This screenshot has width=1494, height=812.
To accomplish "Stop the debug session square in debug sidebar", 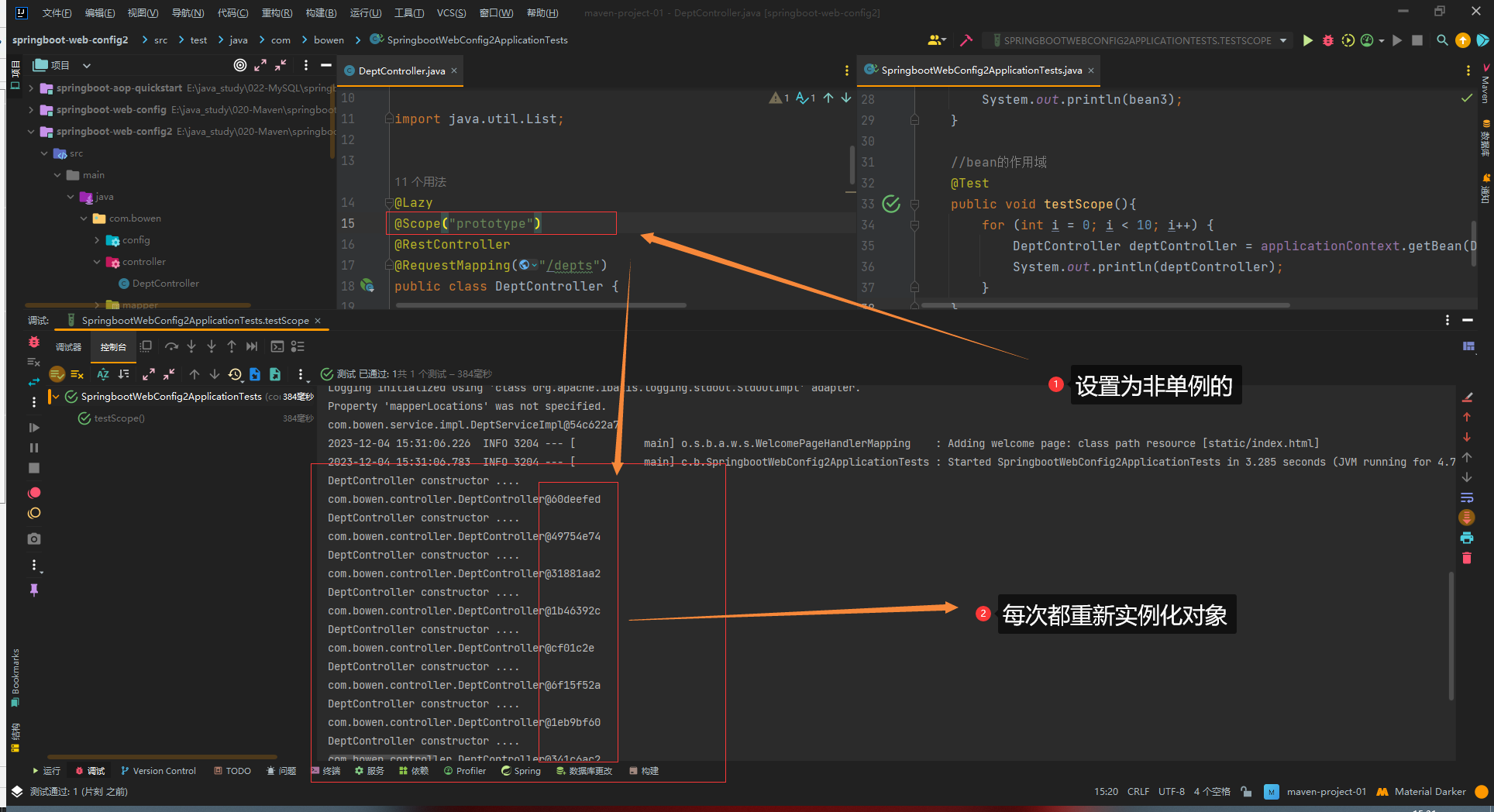I will 34,468.
